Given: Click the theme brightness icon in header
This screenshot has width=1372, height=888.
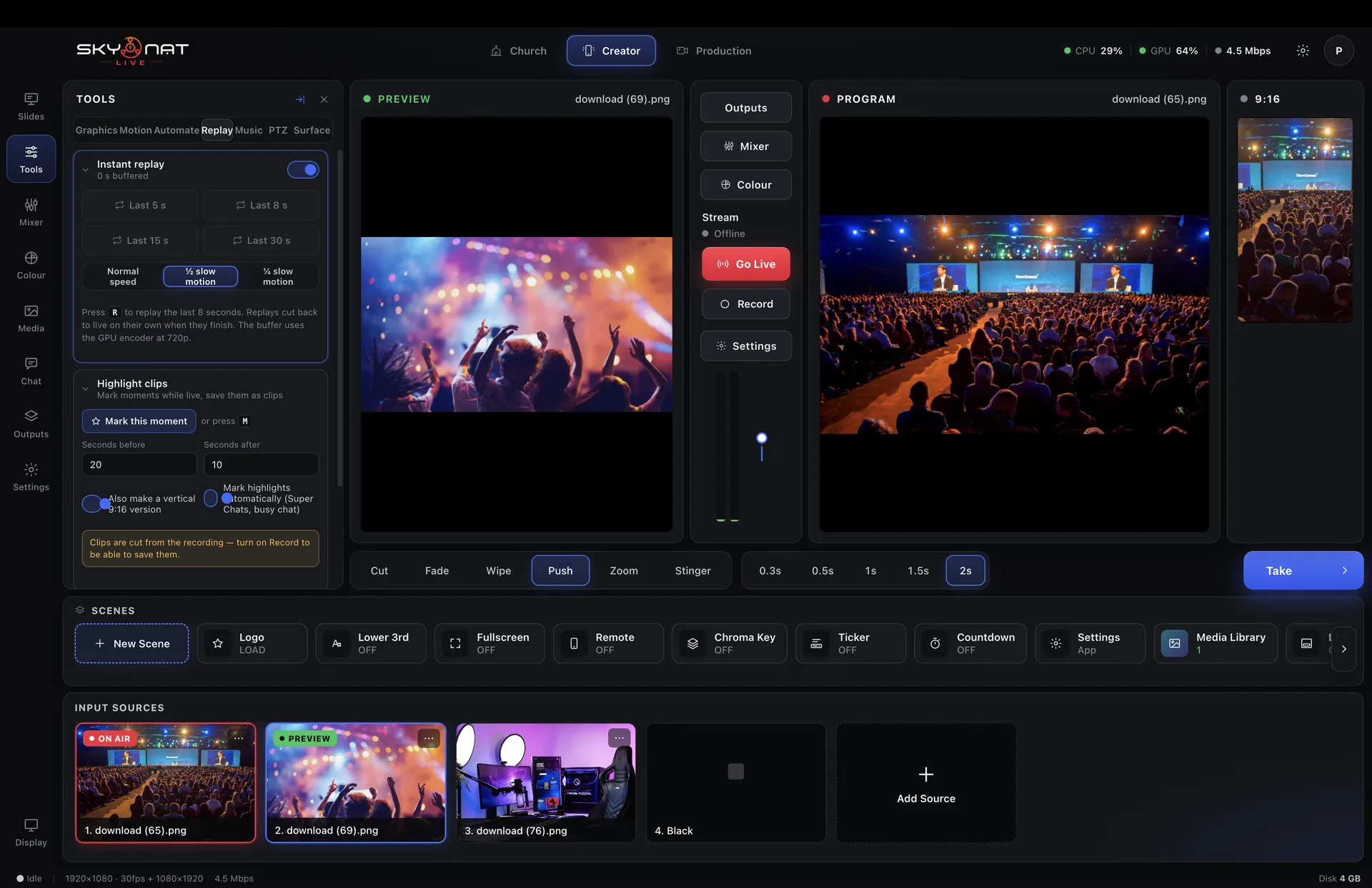Looking at the screenshot, I should click(x=1303, y=51).
